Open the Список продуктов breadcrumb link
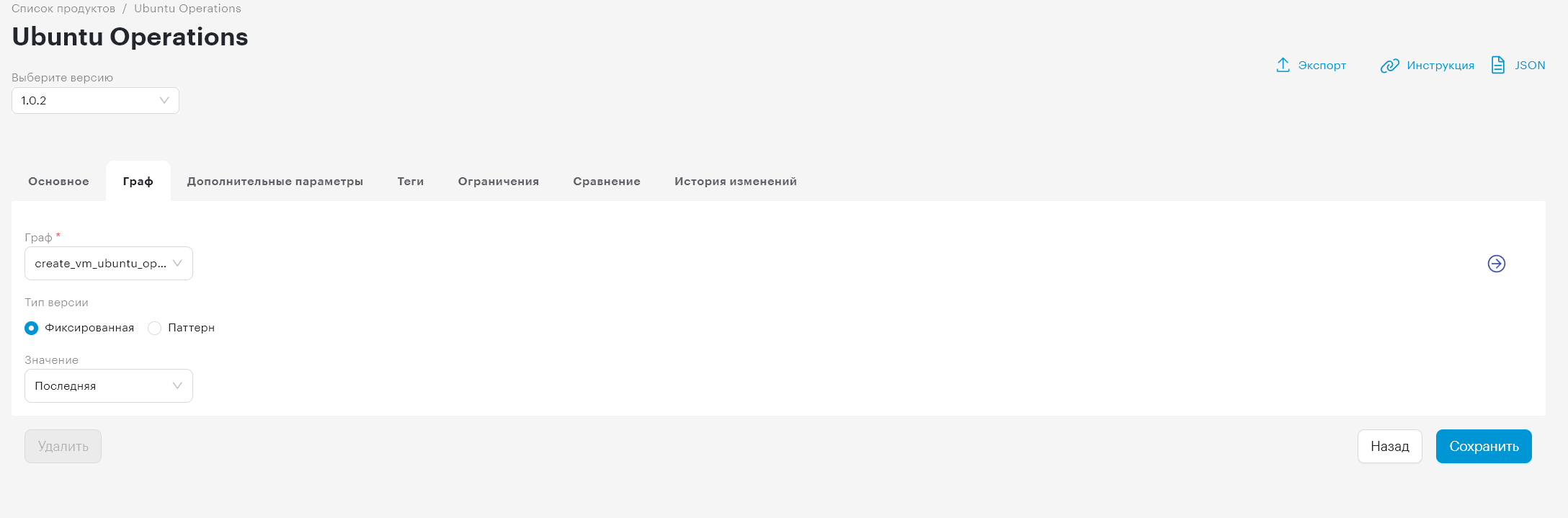This screenshot has width=1568, height=518. [63, 9]
